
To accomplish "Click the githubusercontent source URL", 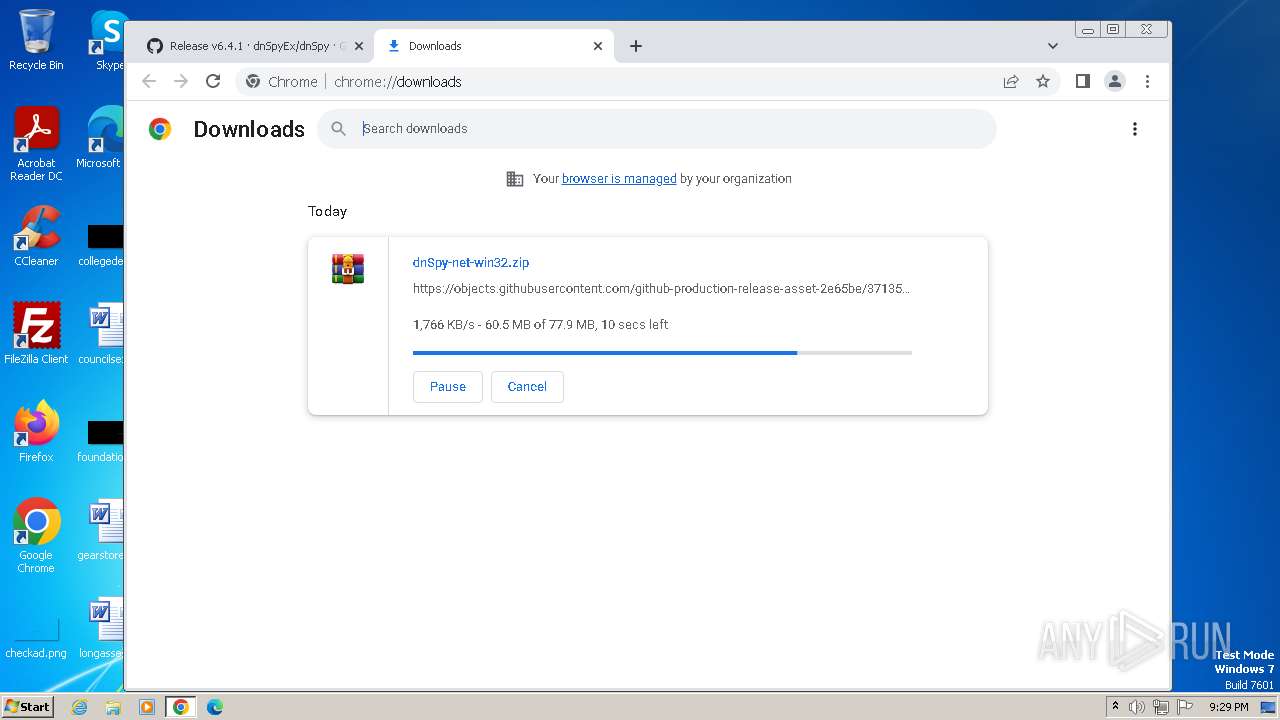I will (x=661, y=289).
